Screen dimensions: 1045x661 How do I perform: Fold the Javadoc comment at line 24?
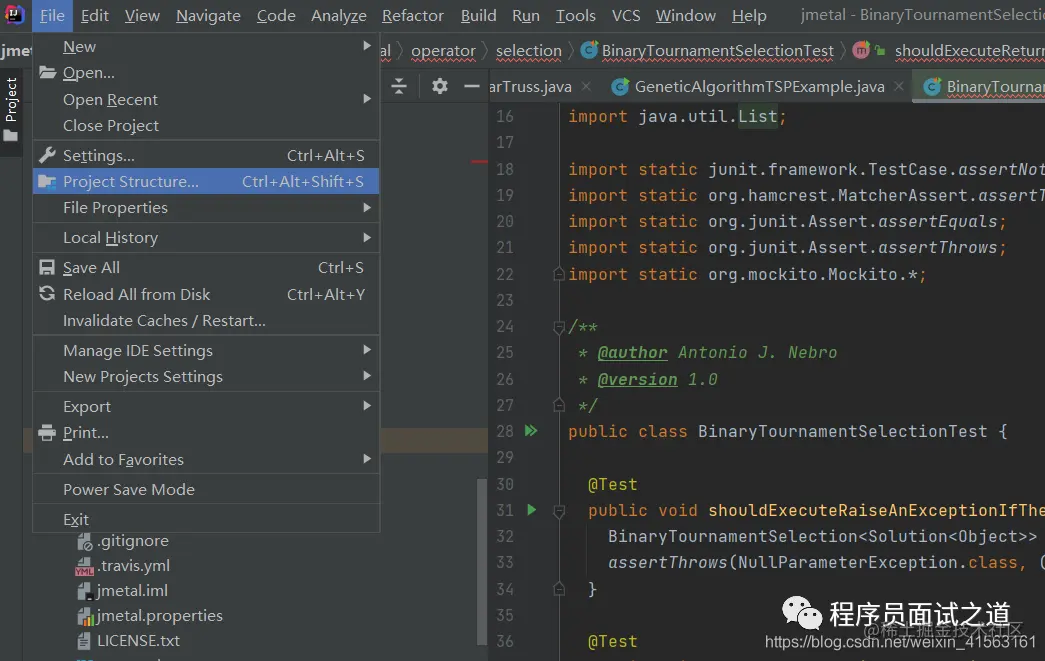coord(558,327)
